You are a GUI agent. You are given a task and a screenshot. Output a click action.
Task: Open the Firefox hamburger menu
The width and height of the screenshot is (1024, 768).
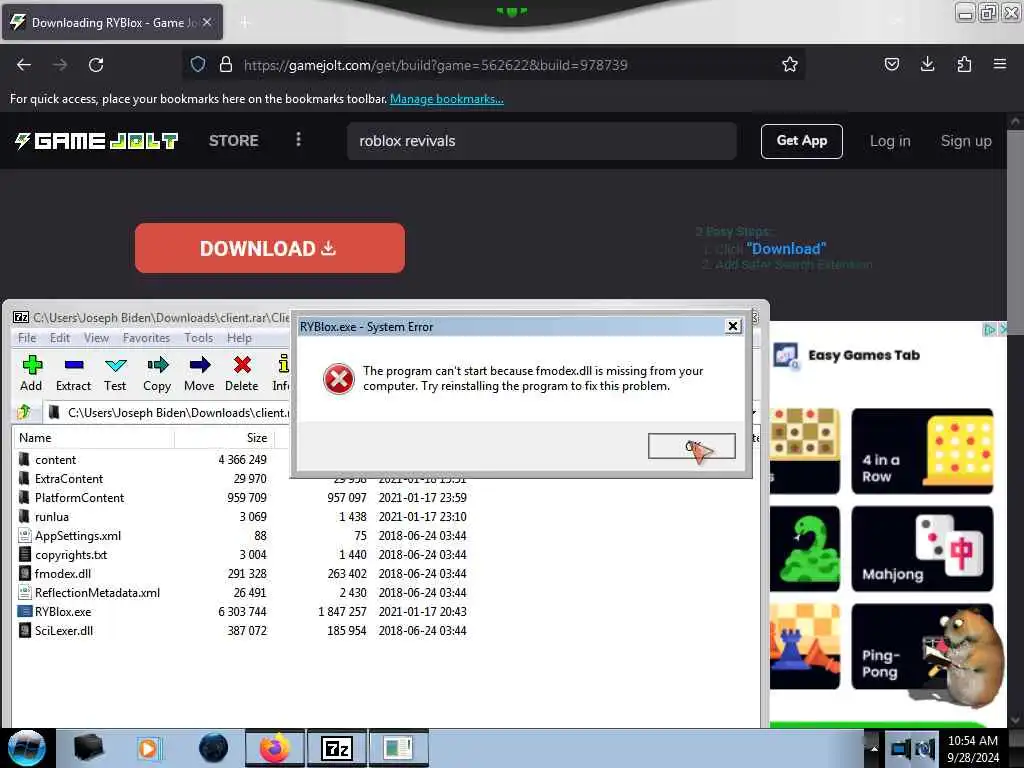pos(999,64)
